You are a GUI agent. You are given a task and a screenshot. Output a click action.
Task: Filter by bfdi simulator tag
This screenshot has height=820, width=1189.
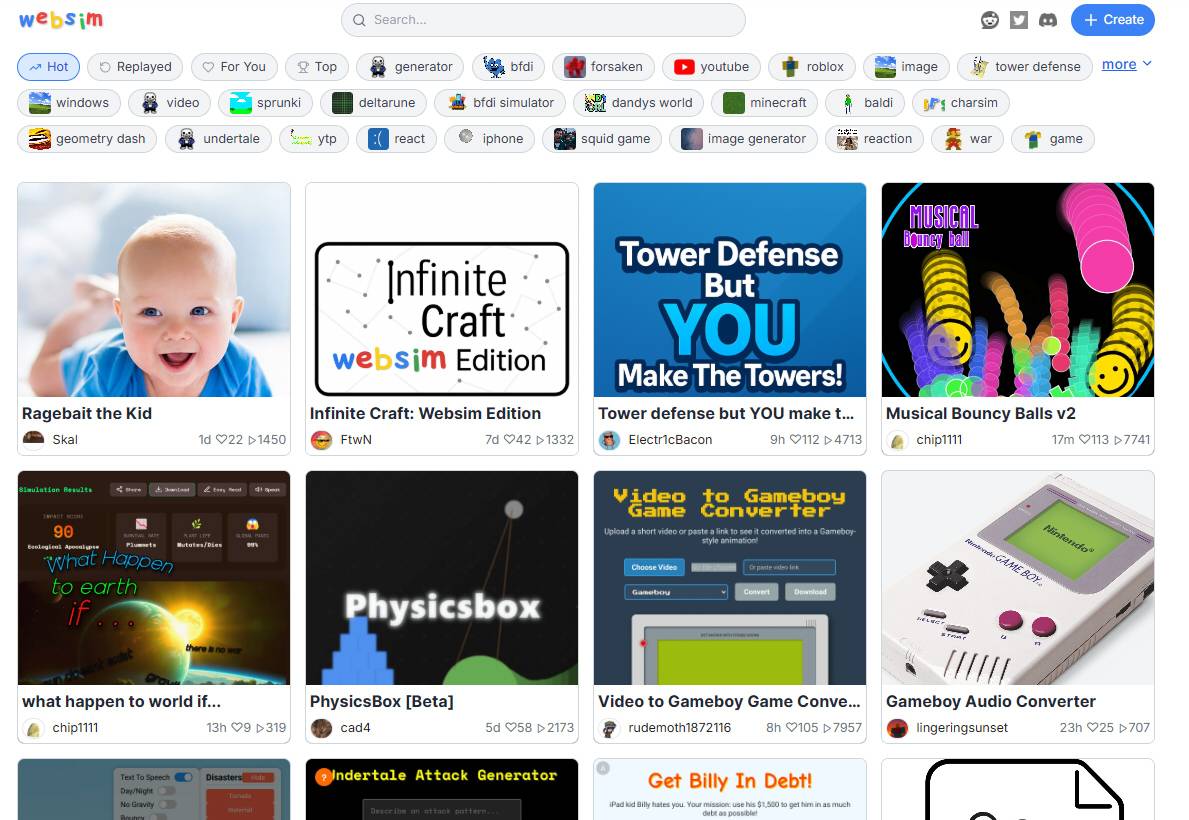pyautogui.click(x=500, y=102)
